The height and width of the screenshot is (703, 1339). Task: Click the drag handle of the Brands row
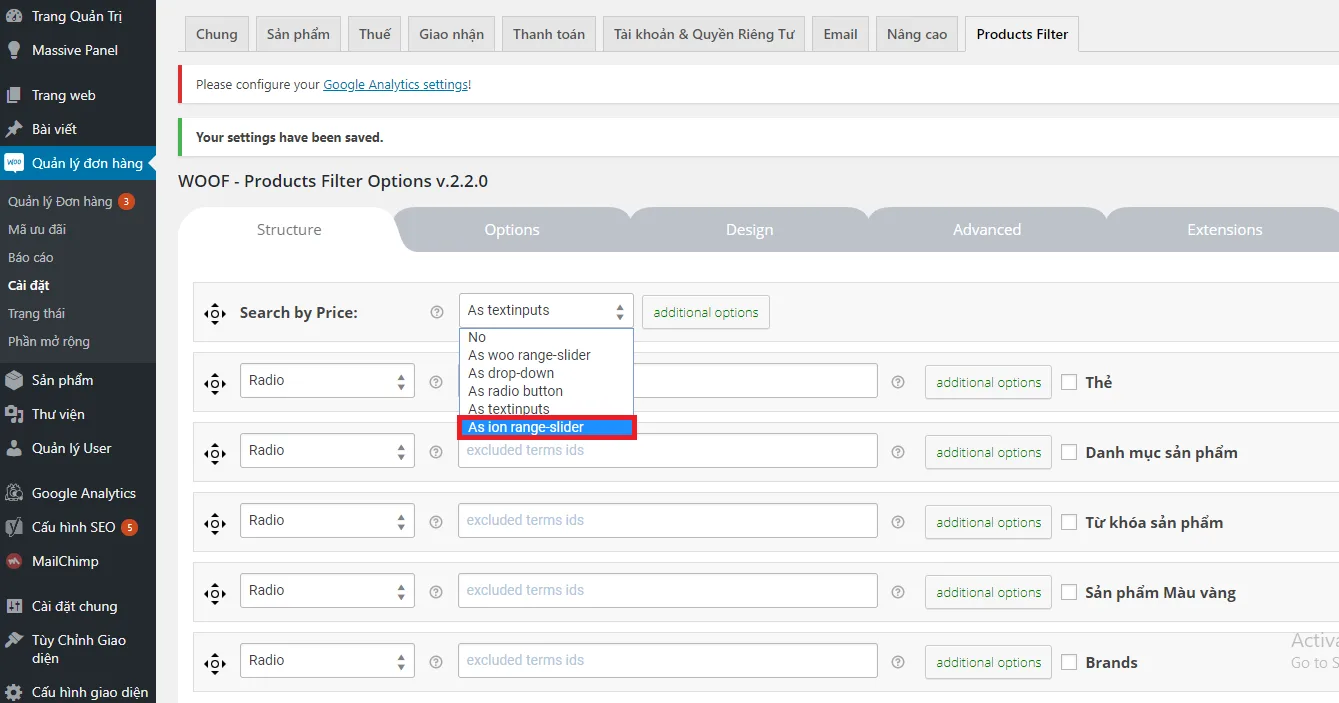coord(215,662)
